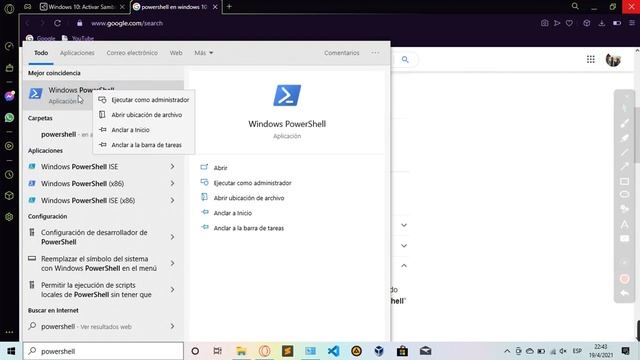Click the 'Comentarios' link in the search panel
The width and height of the screenshot is (640, 360).
click(342, 53)
